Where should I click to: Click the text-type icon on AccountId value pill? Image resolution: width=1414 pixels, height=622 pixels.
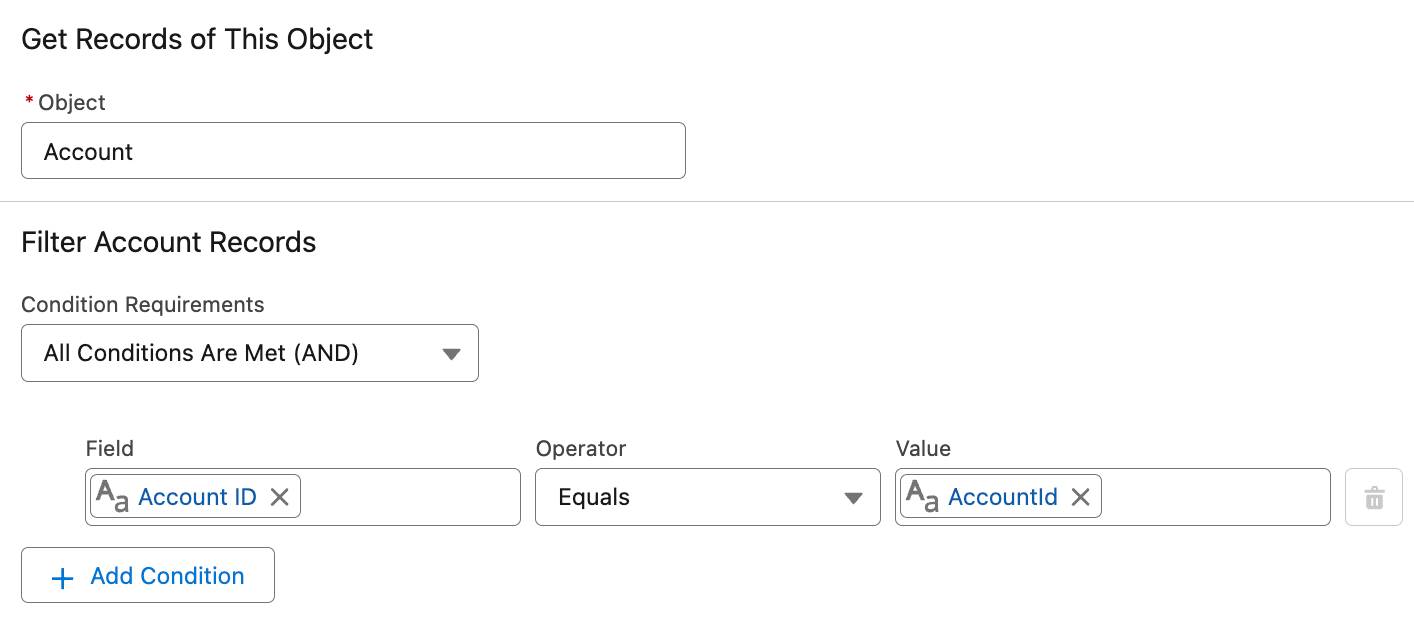(x=922, y=497)
